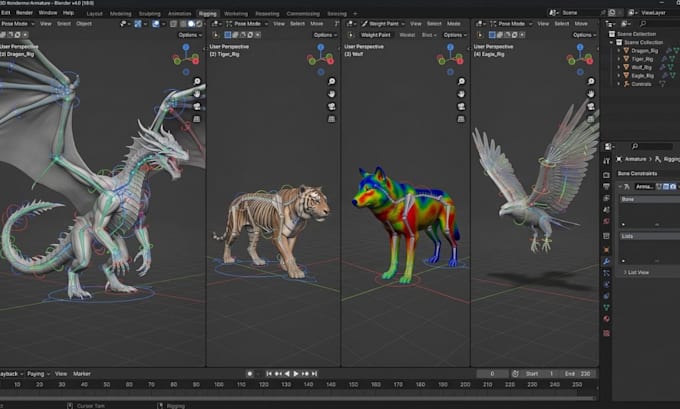
Task: Toggle blue constraint visibility icon beside Arma... field
Action: (666, 187)
